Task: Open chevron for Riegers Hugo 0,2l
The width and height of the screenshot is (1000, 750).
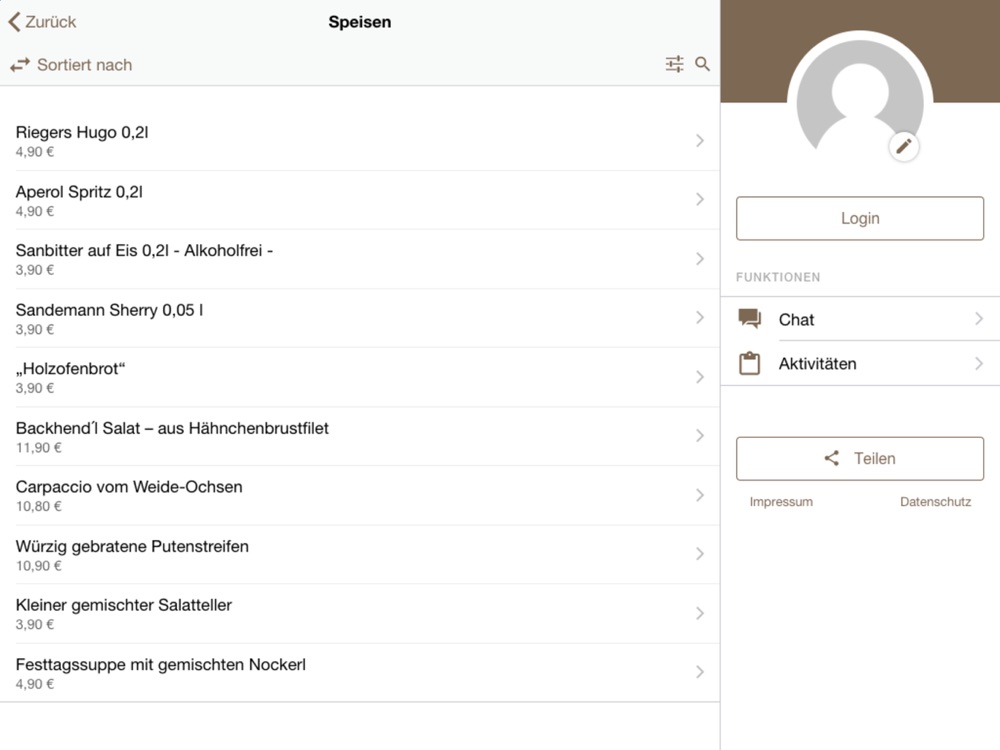Action: point(700,140)
